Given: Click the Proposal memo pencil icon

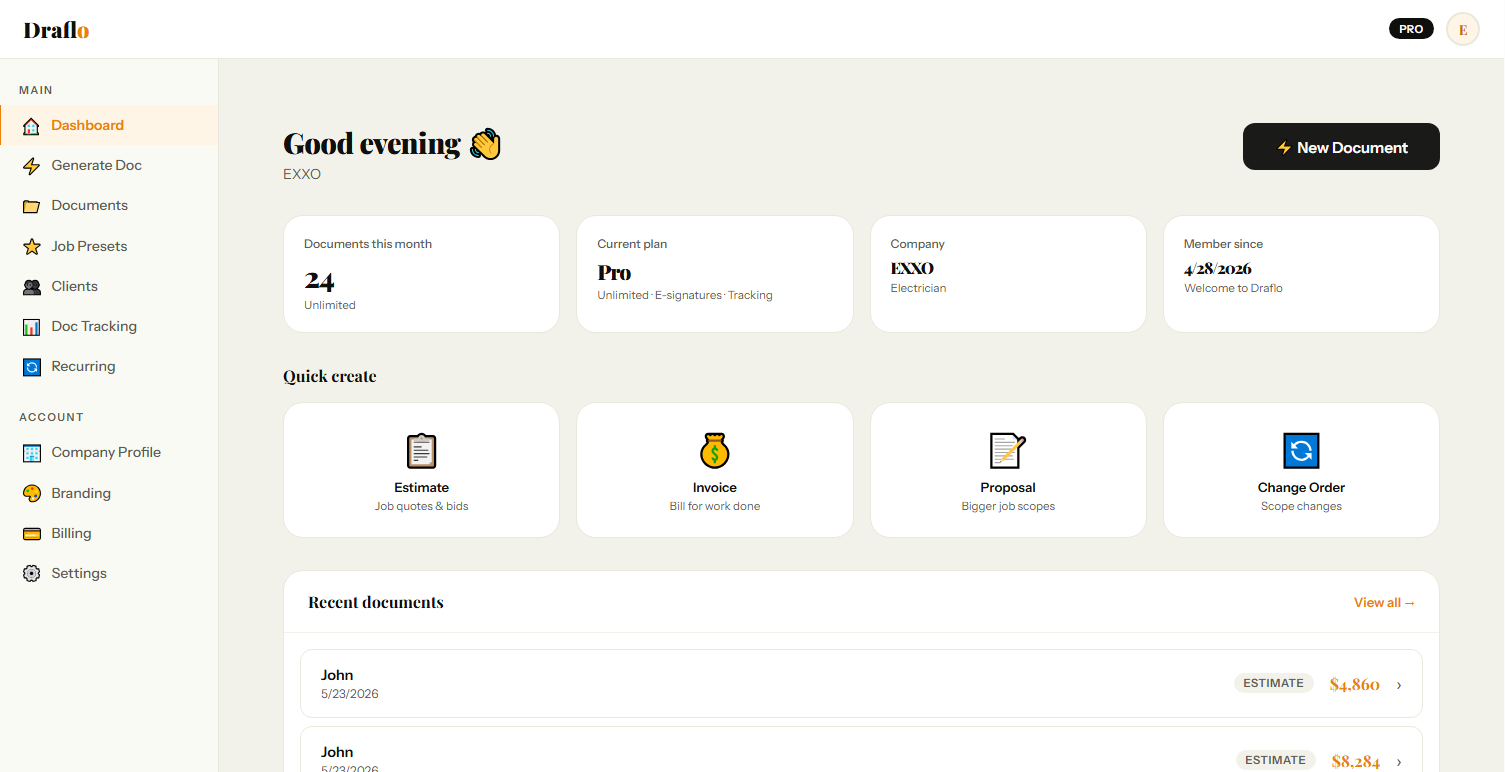Looking at the screenshot, I should pos(1008,451).
